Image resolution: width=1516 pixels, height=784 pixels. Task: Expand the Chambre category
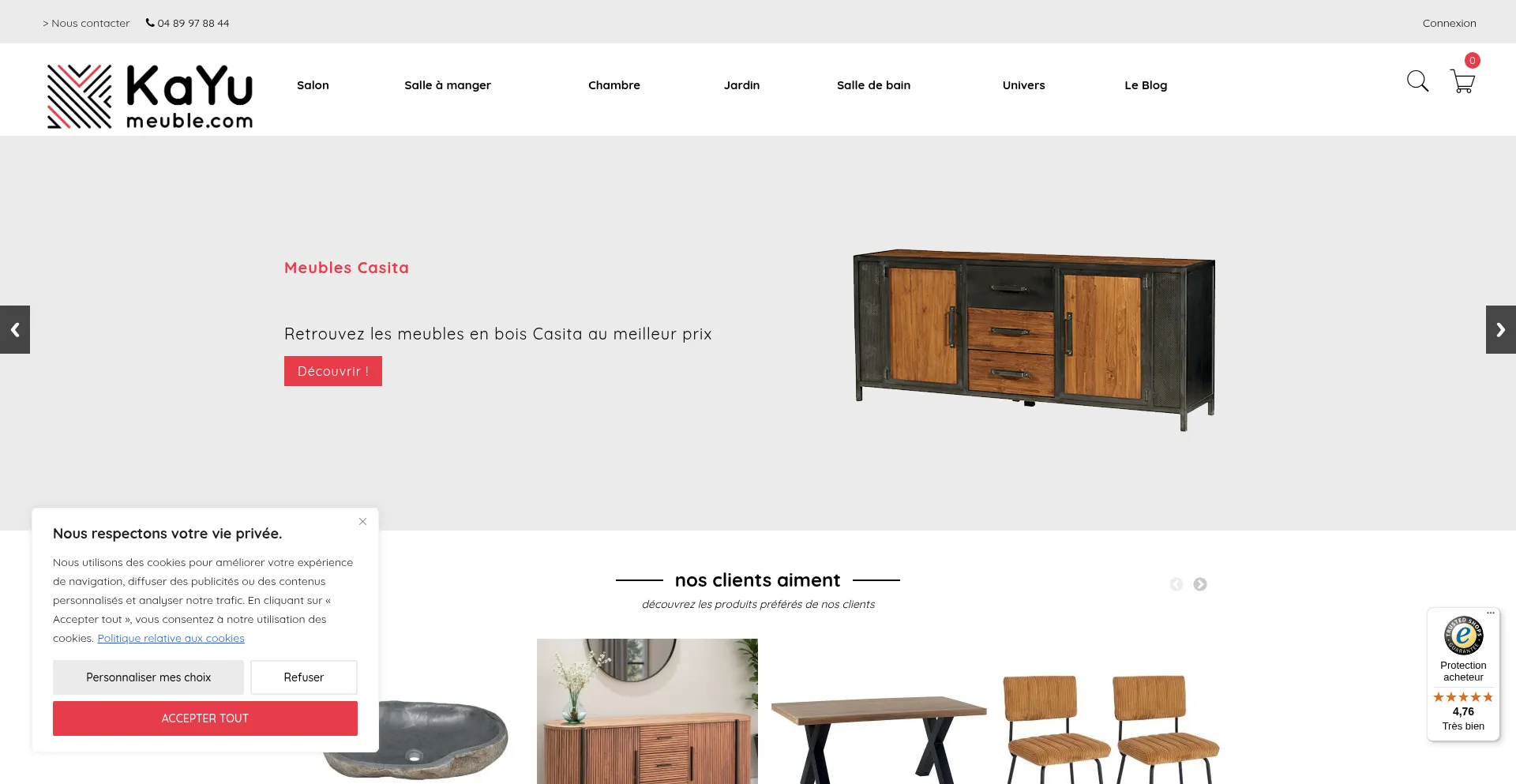pyautogui.click(x=614, y=85)
